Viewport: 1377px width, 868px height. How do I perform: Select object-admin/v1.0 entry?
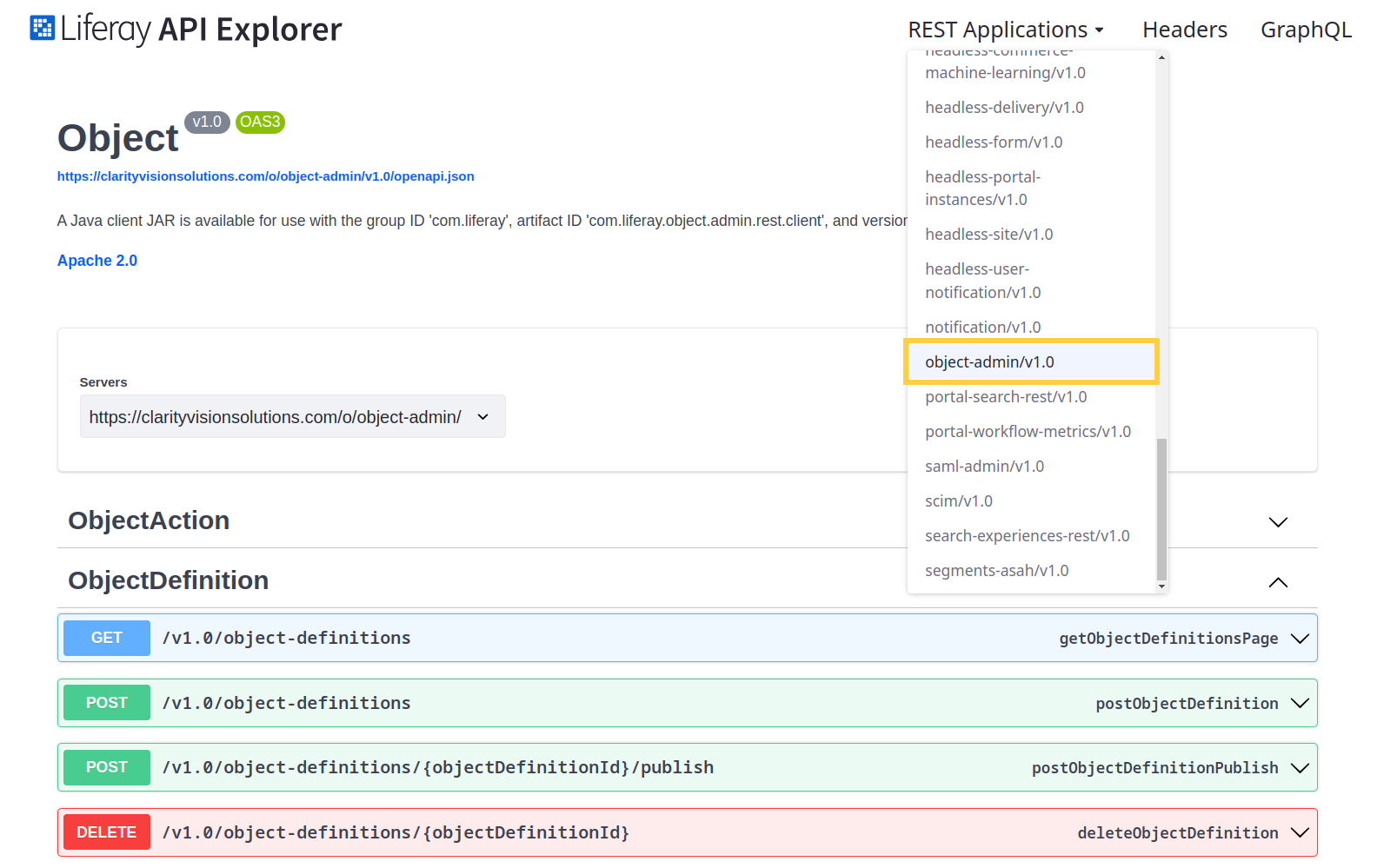(1031, 361)
